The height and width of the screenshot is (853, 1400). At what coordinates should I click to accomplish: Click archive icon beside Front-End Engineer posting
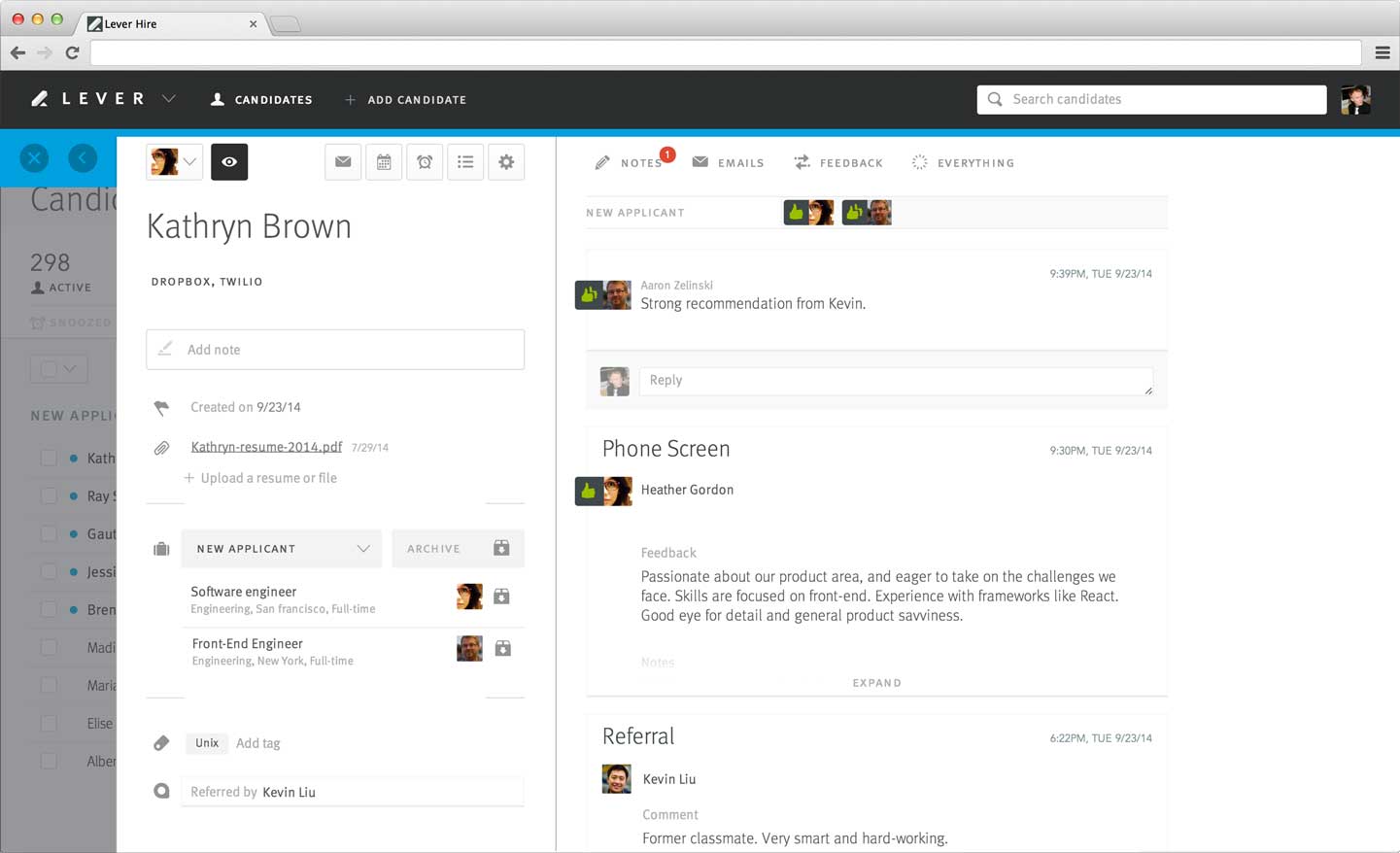pos(502,648)
